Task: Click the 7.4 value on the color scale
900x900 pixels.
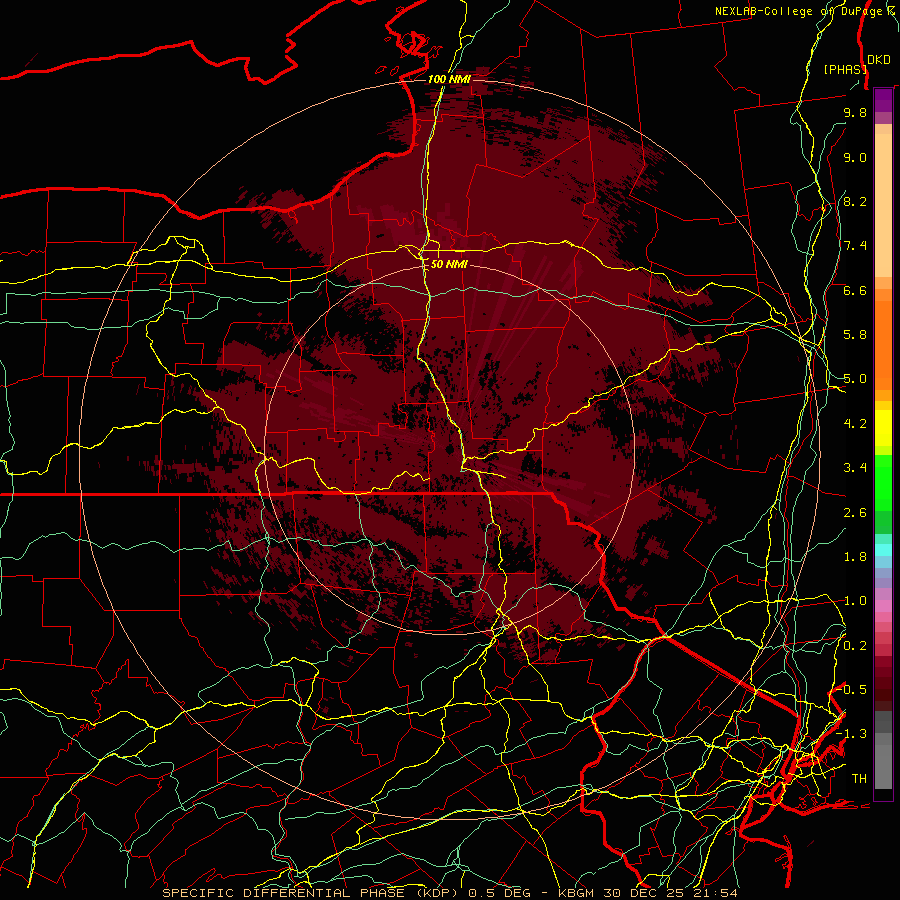Action: tap(855, 246)
